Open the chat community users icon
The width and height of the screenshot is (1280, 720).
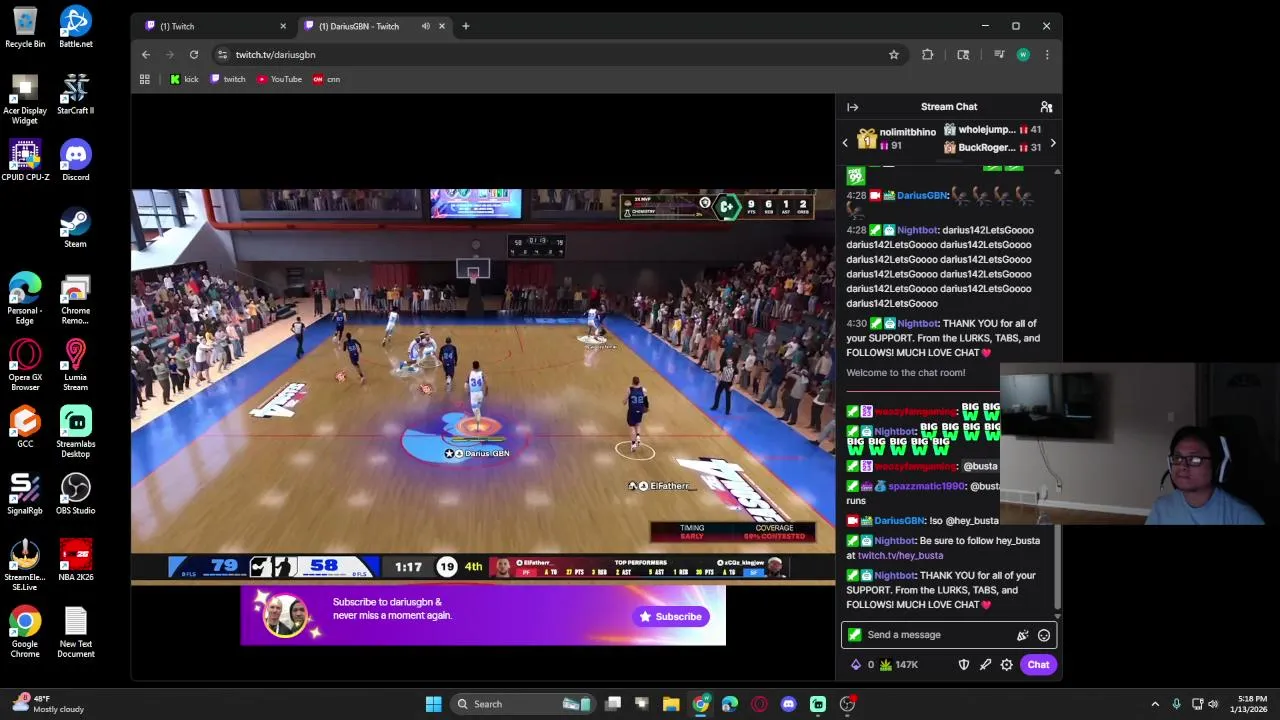1046,107
